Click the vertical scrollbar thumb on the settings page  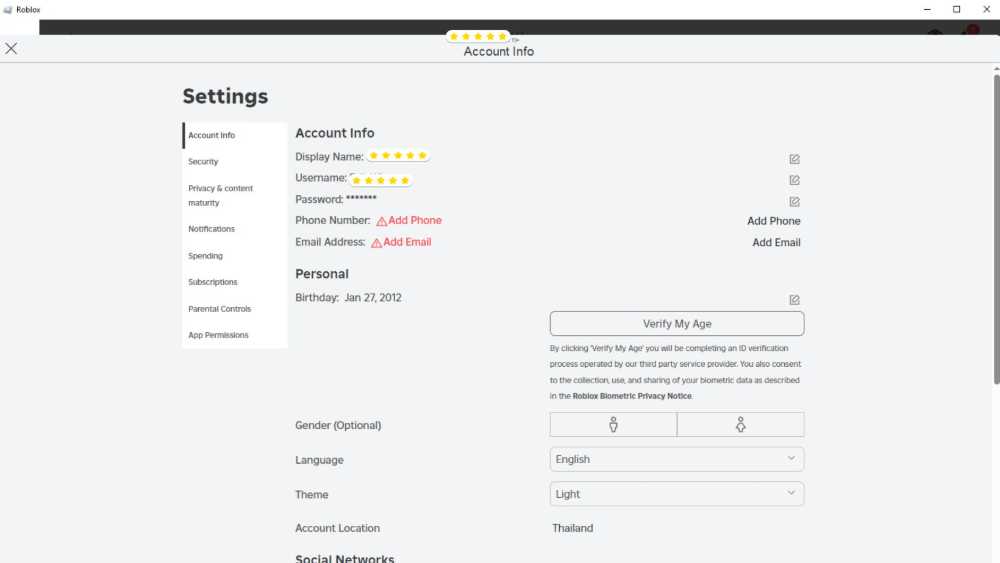pyautogui.click(x=996, y=230)
